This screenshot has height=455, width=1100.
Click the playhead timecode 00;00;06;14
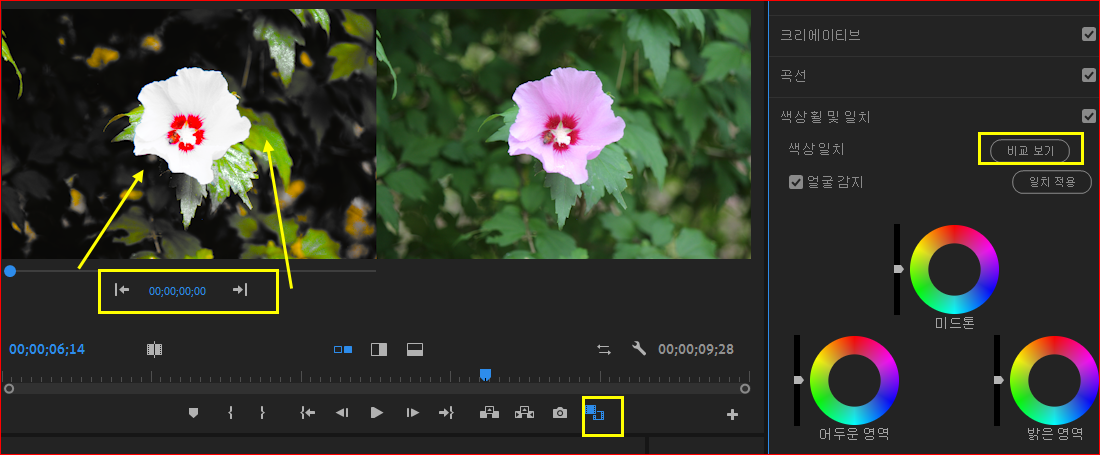pyautogui.click(x=47, y=349)
